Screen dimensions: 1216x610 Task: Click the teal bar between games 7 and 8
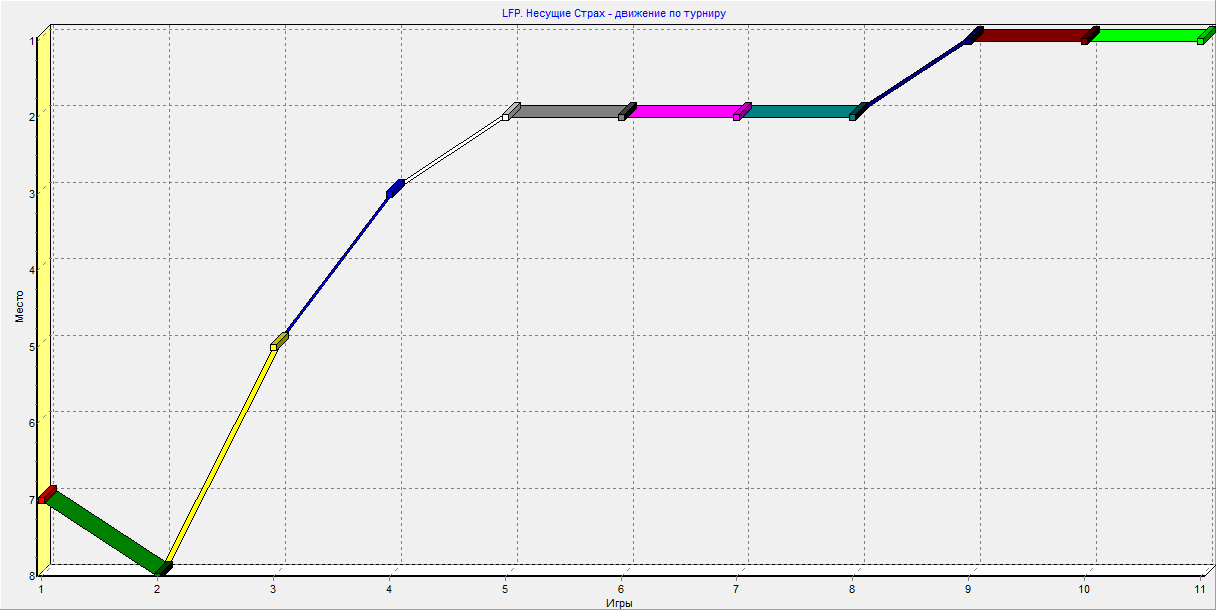tap(799, 111)
